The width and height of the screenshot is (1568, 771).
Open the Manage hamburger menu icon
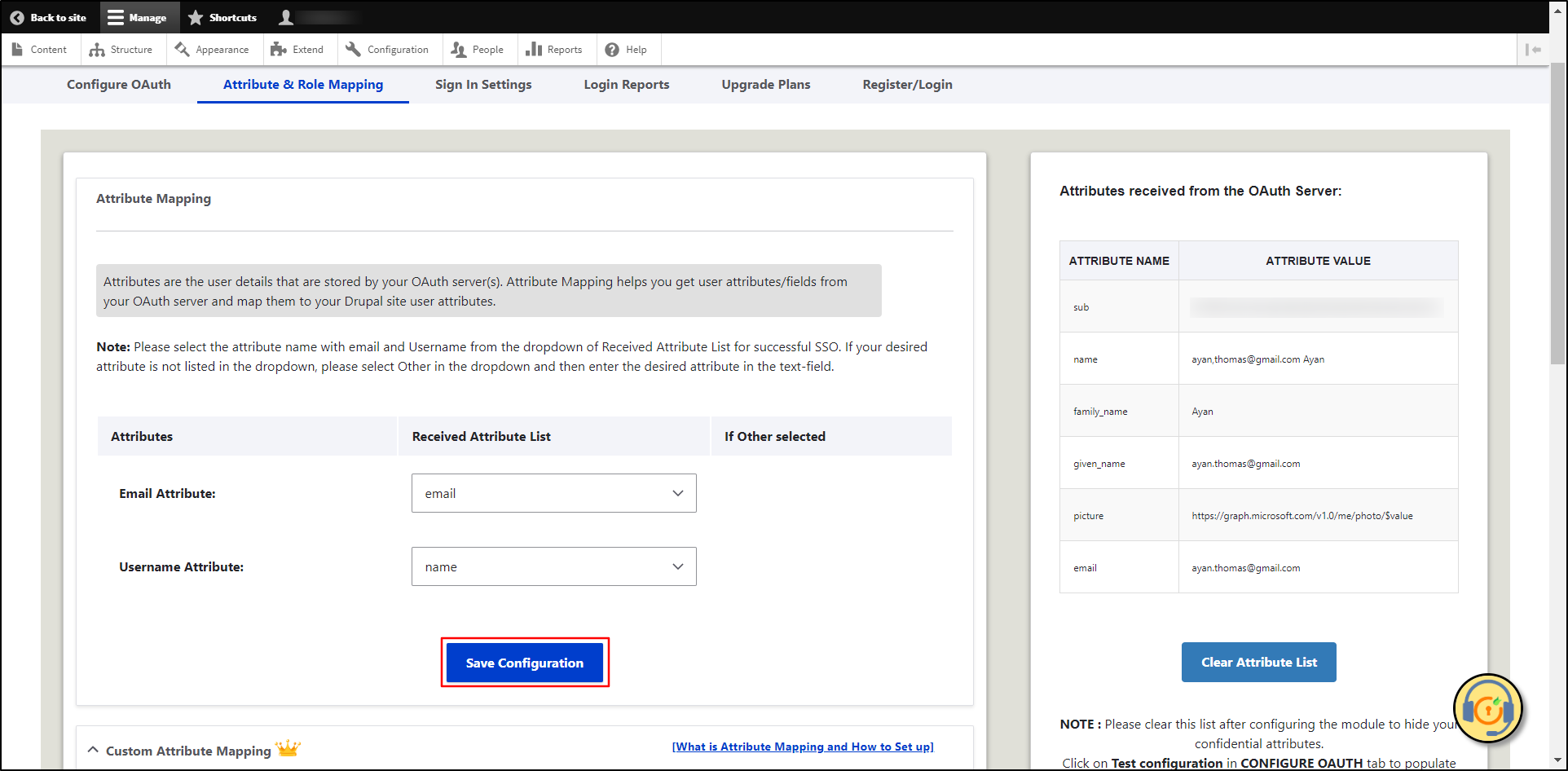115,17
